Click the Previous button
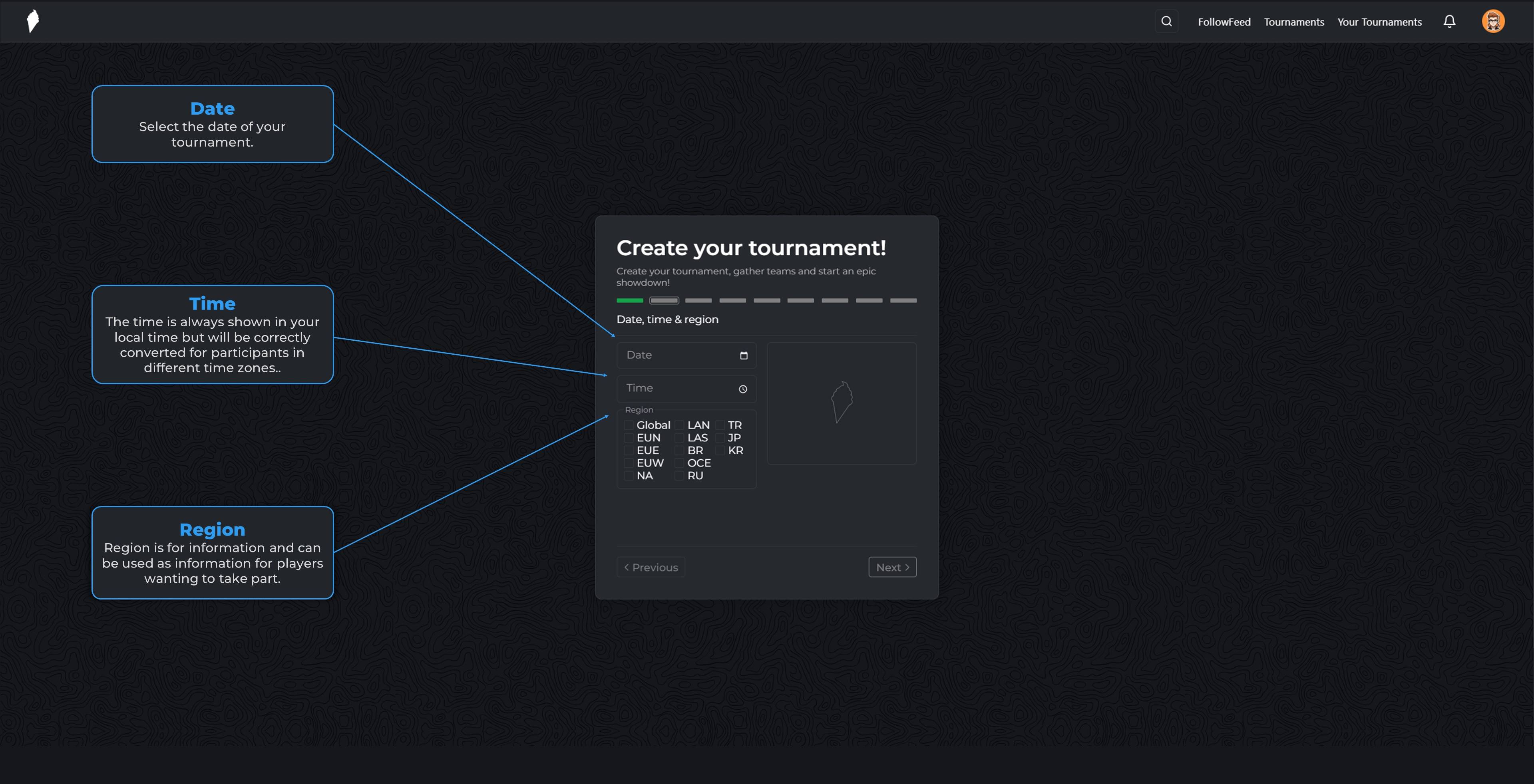This screenshot has height=784, width=1534. (x=650, y=567)
